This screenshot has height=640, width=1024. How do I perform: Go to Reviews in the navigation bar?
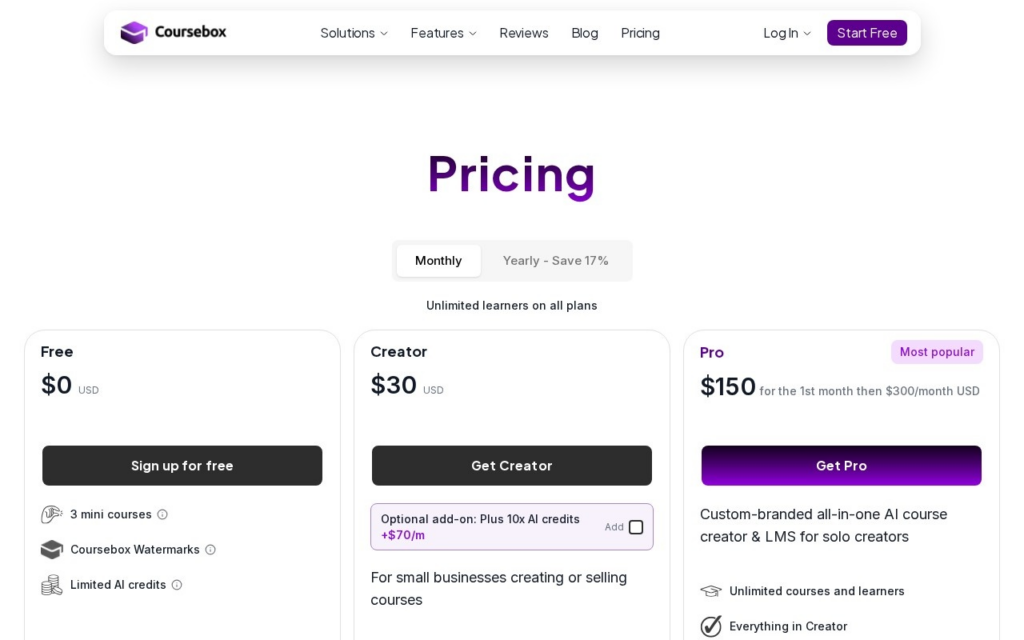tap(524, 33)
